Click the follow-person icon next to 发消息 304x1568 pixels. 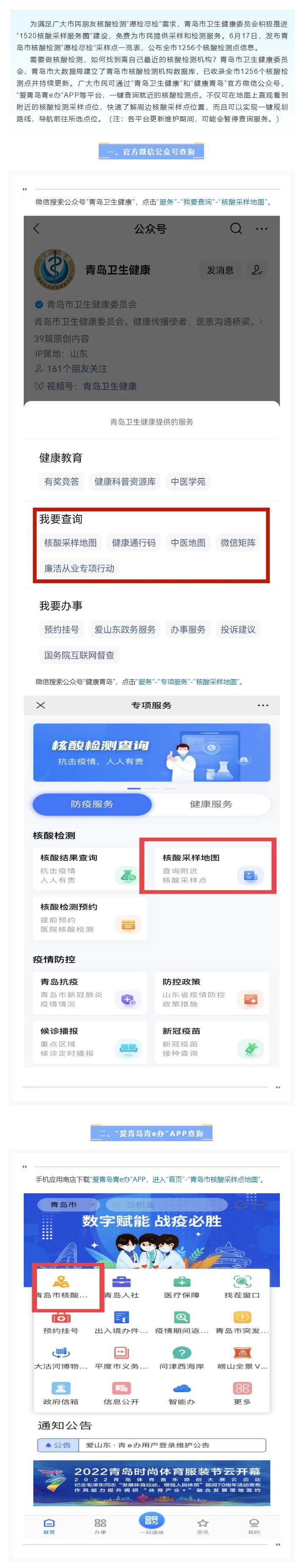pyautogui.click(x=257, y=270)
